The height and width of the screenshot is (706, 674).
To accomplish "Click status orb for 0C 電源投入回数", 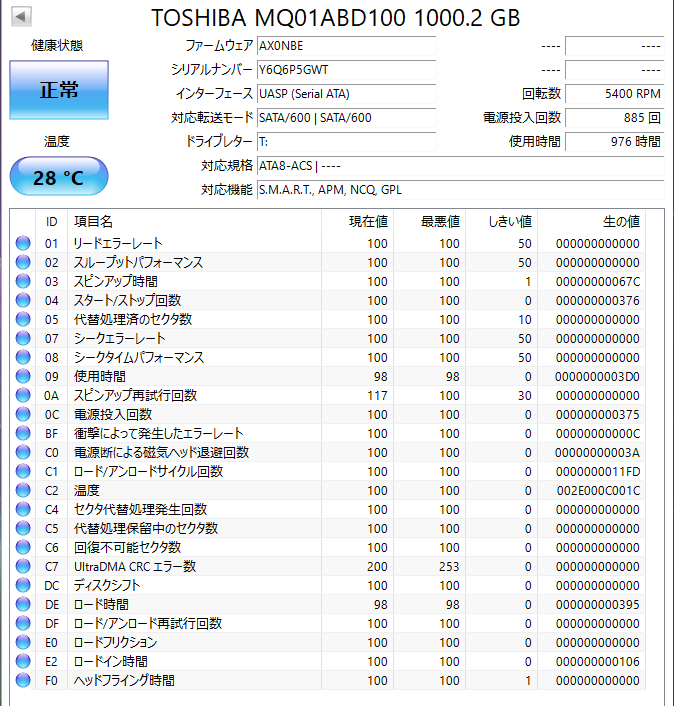I will coord(23,414).
